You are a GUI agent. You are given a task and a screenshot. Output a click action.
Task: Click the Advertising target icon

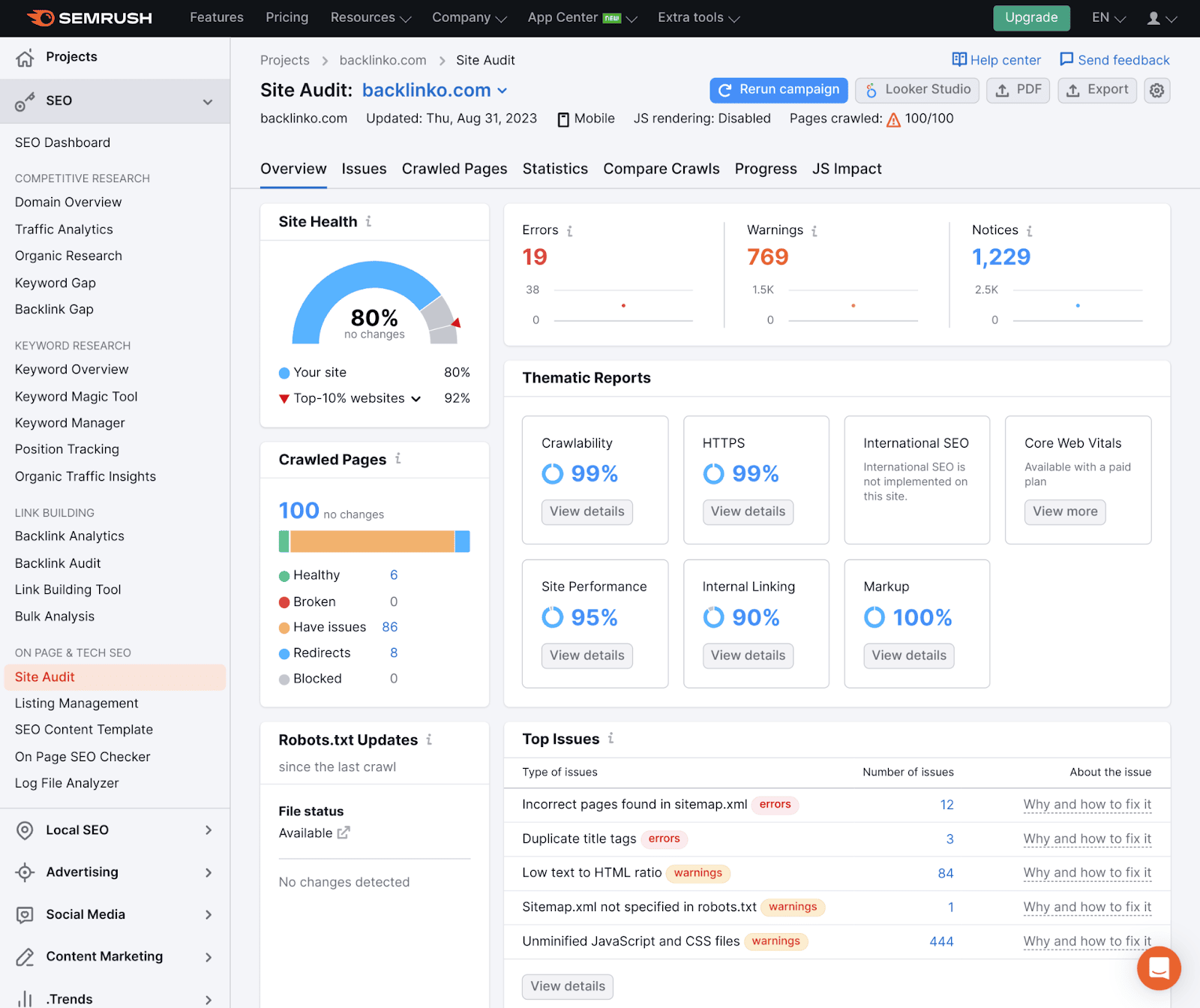tap(25, 872)
